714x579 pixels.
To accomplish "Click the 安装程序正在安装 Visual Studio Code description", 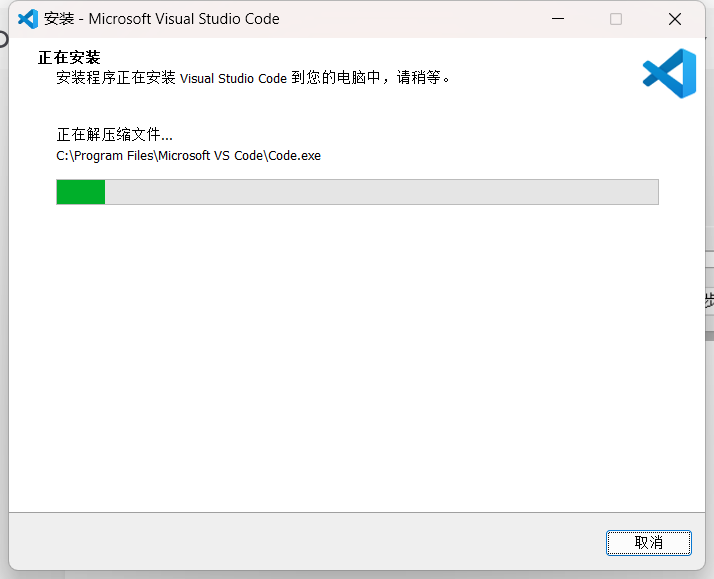I will [253, 77].
